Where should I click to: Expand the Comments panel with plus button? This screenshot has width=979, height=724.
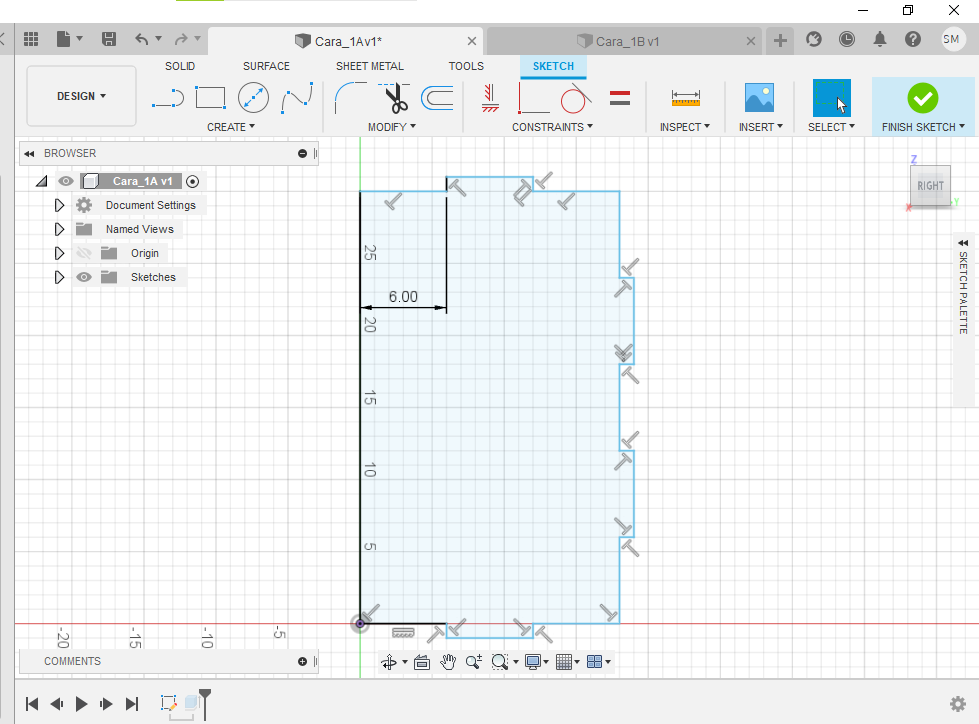[x=302, y=661]
